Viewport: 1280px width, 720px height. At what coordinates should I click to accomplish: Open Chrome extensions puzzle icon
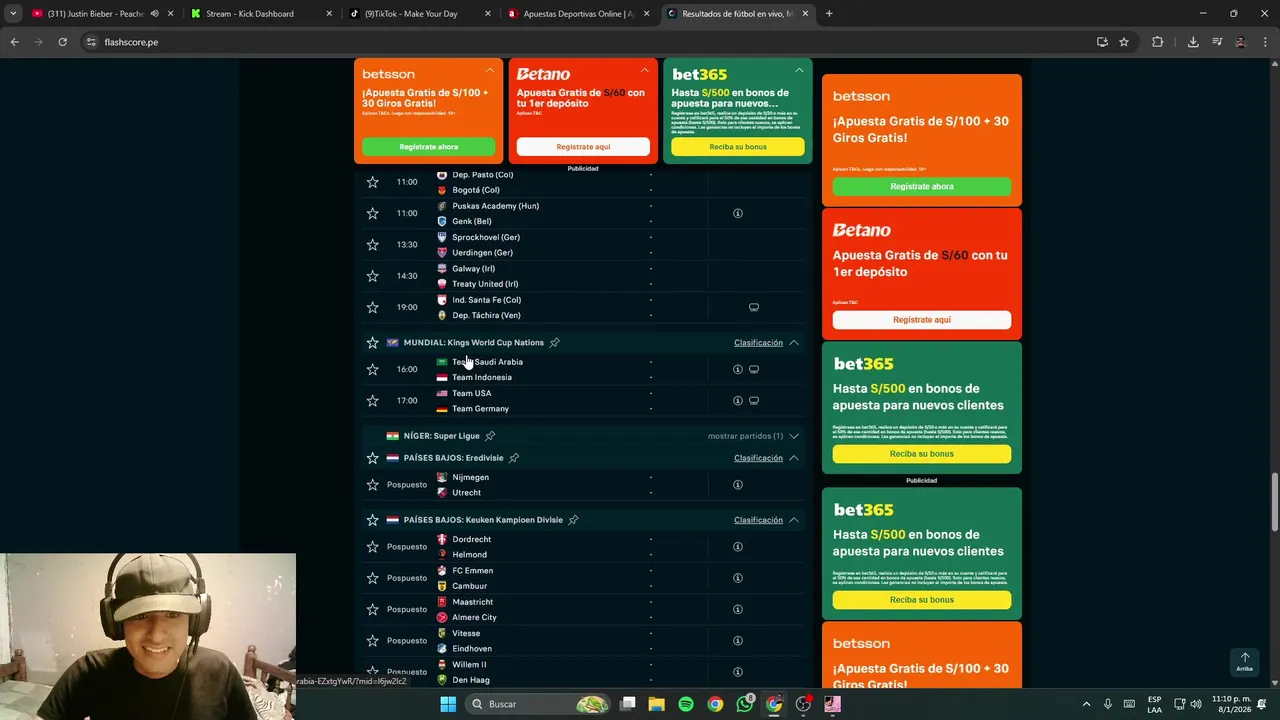1157,42
